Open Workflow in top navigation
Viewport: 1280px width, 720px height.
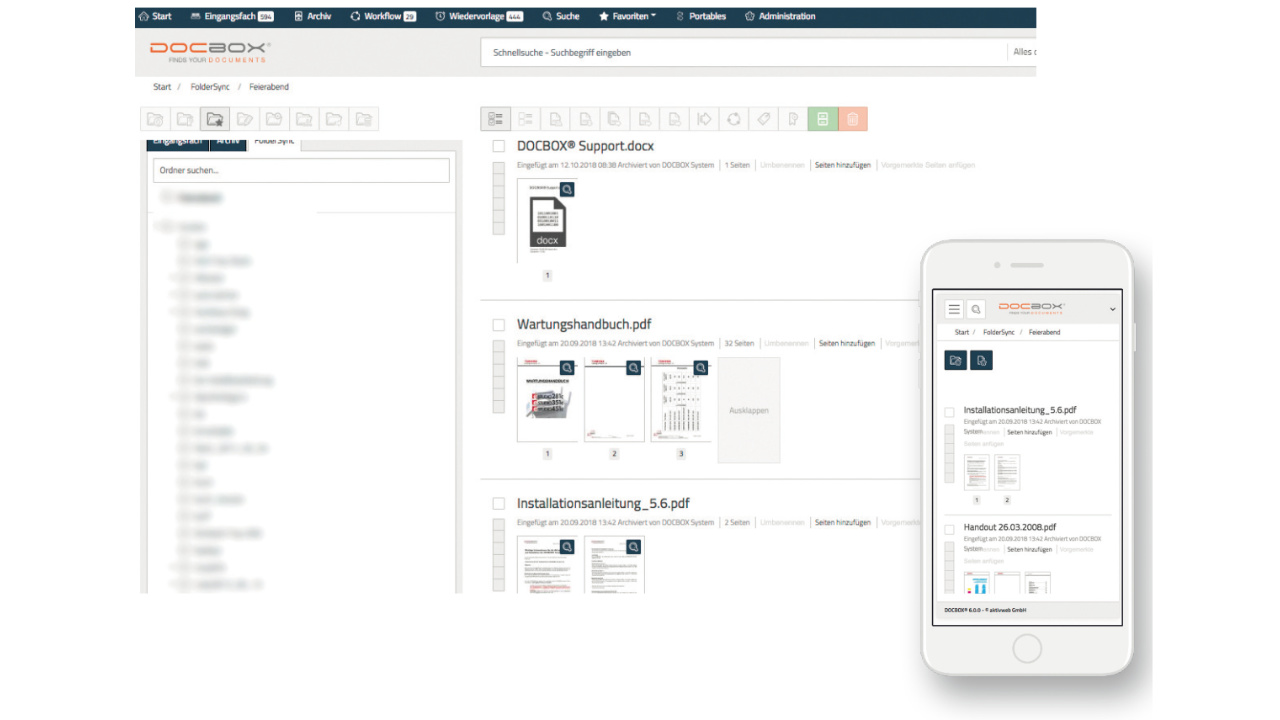point(383,16)
